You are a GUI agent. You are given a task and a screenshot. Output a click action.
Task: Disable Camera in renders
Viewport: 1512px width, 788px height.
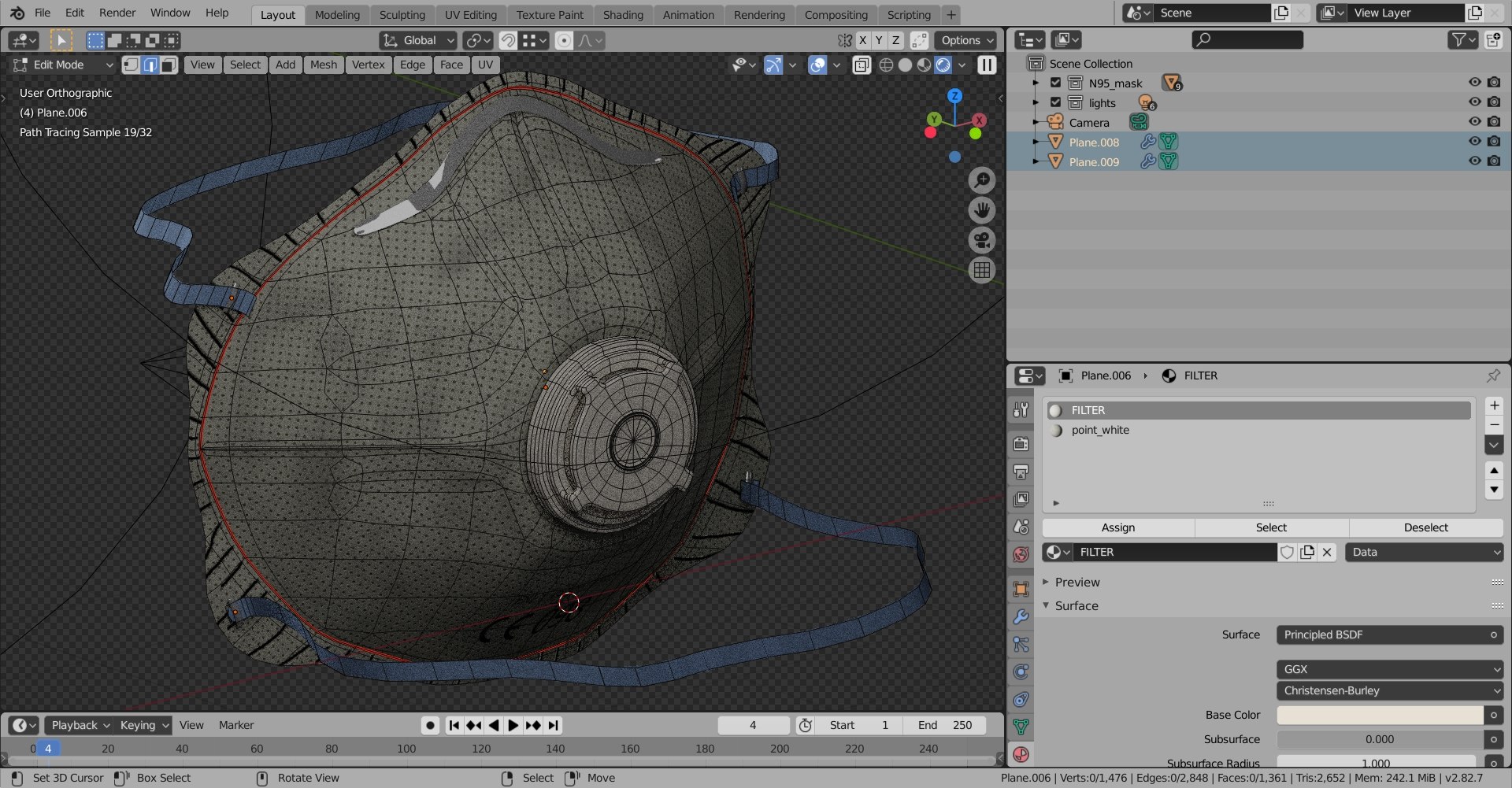[x=1494, y=122]
